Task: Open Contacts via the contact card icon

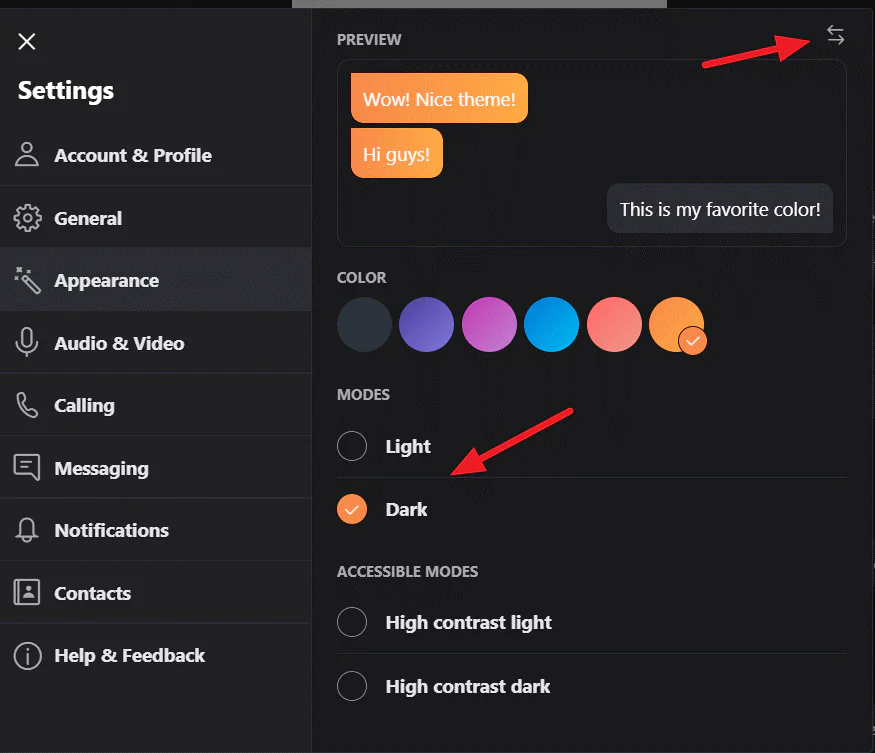Action: tap(26, 592)
